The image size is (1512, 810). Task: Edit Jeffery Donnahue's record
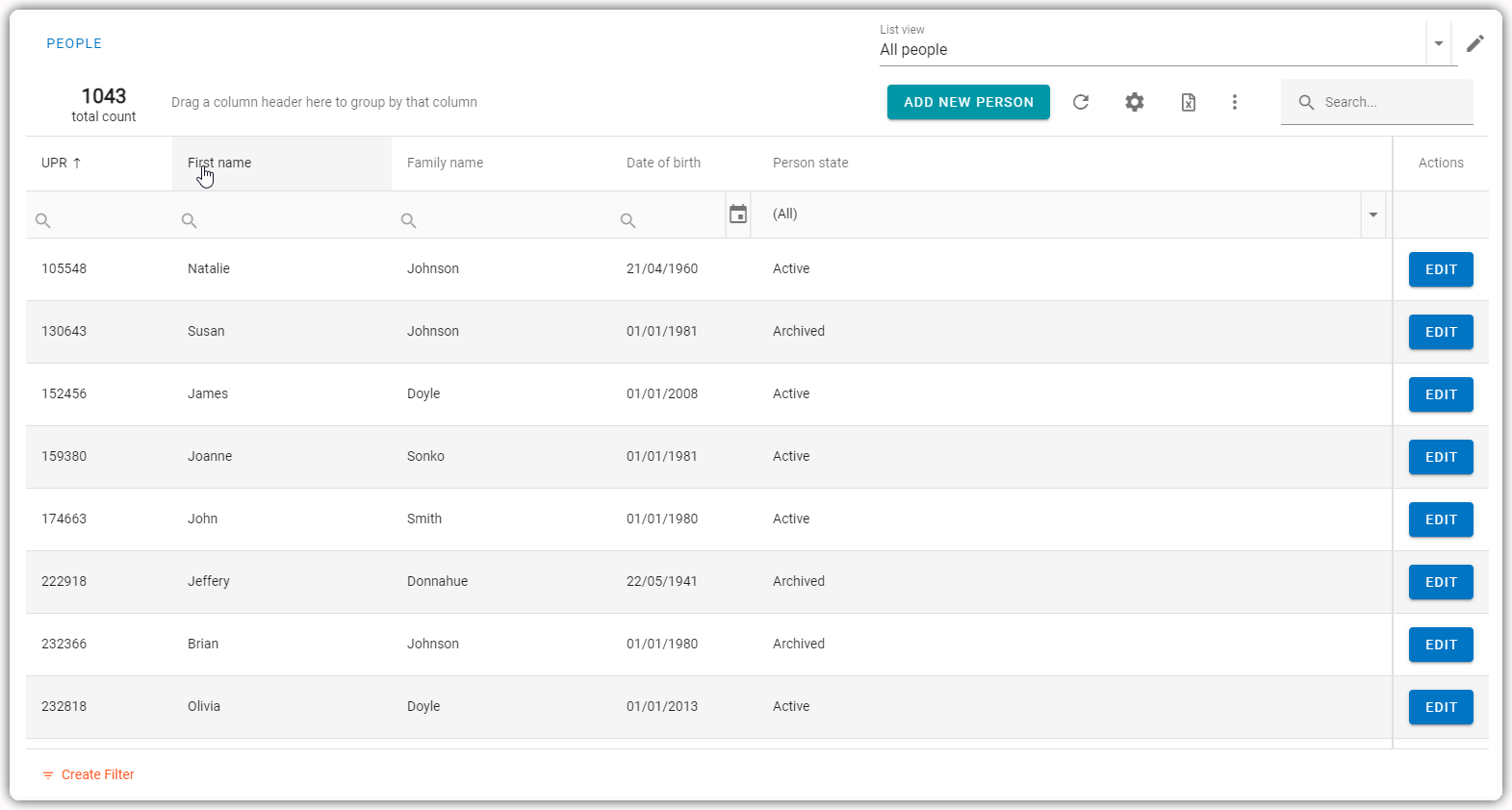pyautogui.click(x=1441, y=582)
